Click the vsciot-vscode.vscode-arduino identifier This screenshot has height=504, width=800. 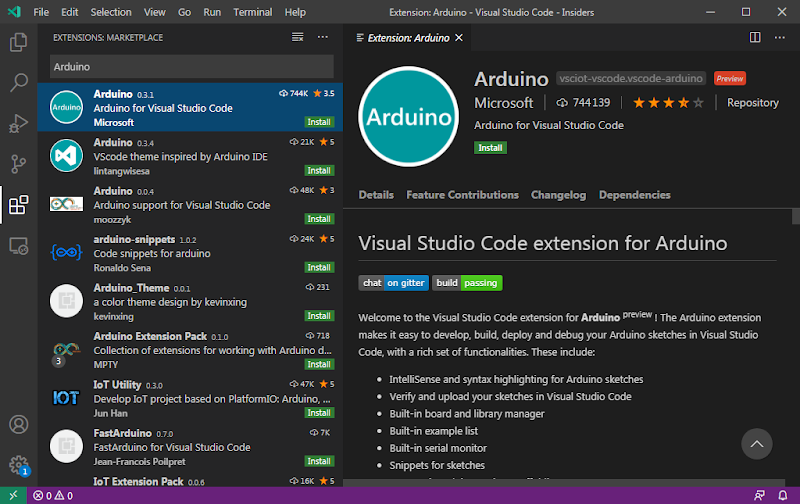tap(631, 79)
